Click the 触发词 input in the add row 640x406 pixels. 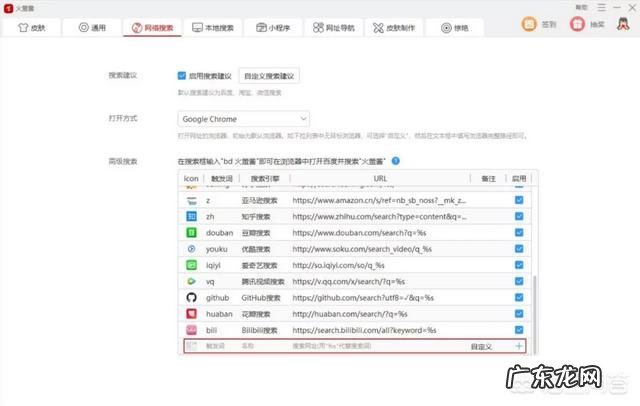tap(215, 346)
